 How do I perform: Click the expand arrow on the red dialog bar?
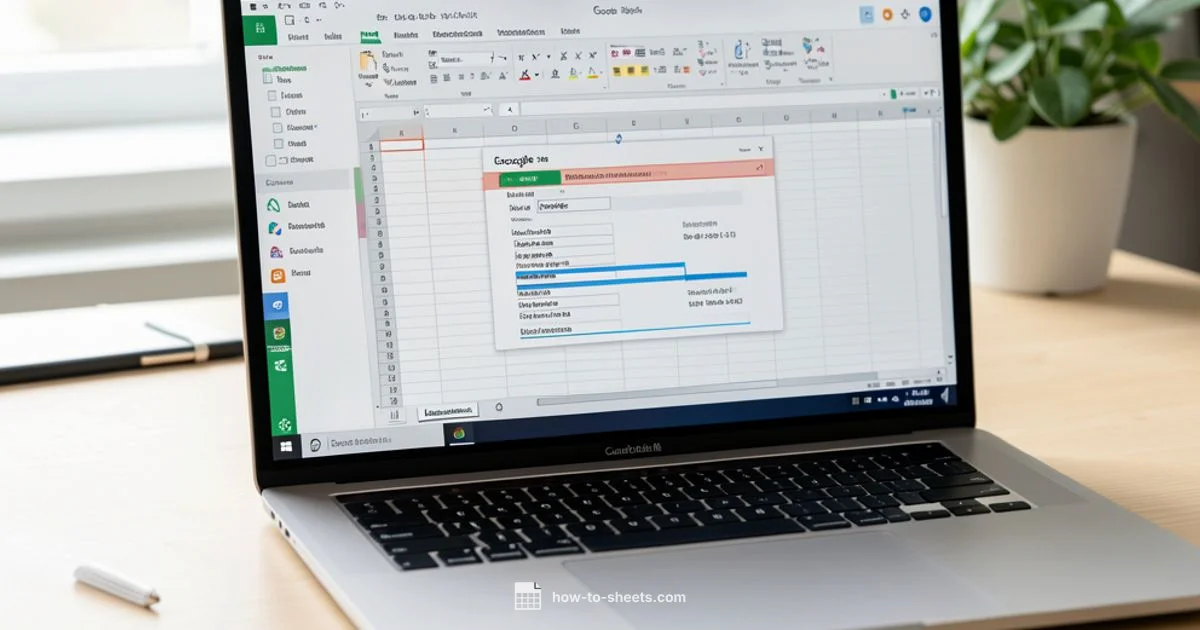coord(761,169)
